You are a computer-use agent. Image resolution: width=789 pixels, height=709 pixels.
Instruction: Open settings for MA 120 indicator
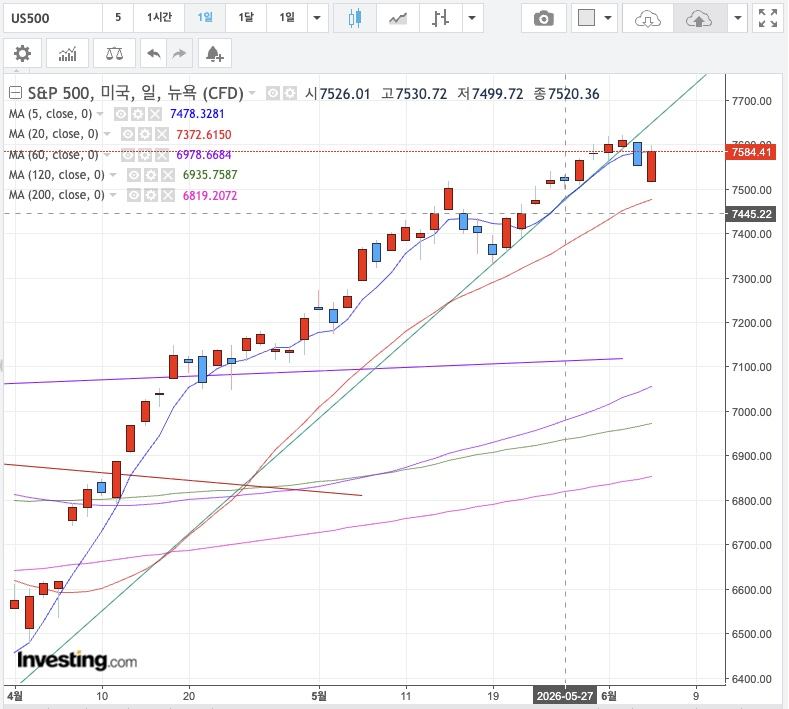coord(151,175)
